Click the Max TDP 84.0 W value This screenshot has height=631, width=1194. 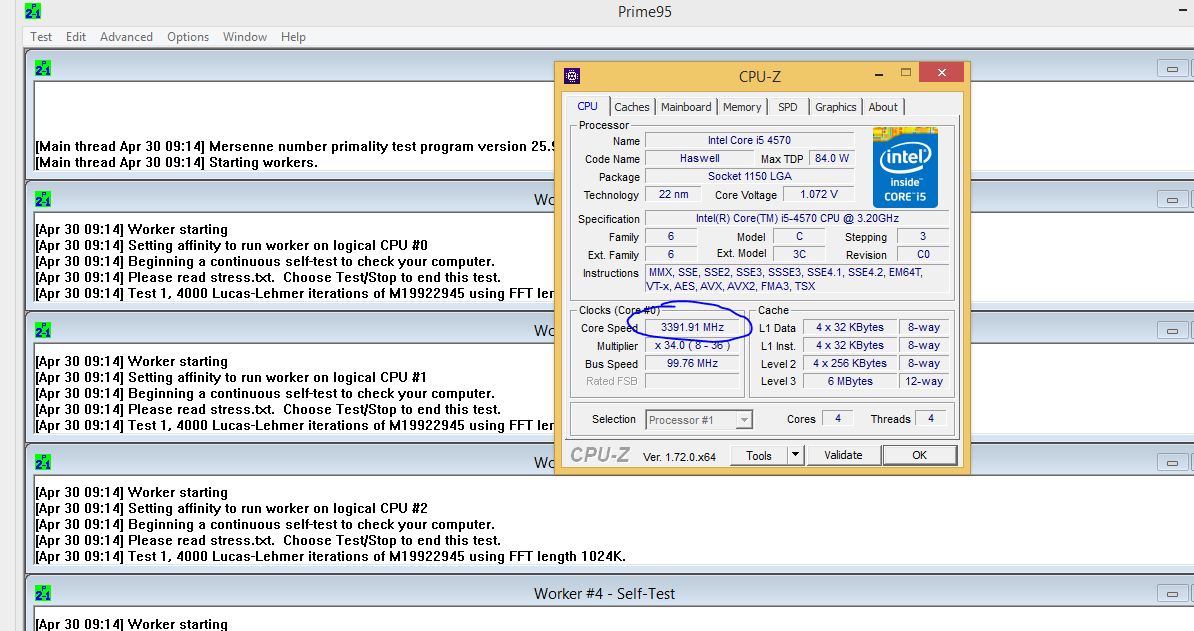(832, 158)
